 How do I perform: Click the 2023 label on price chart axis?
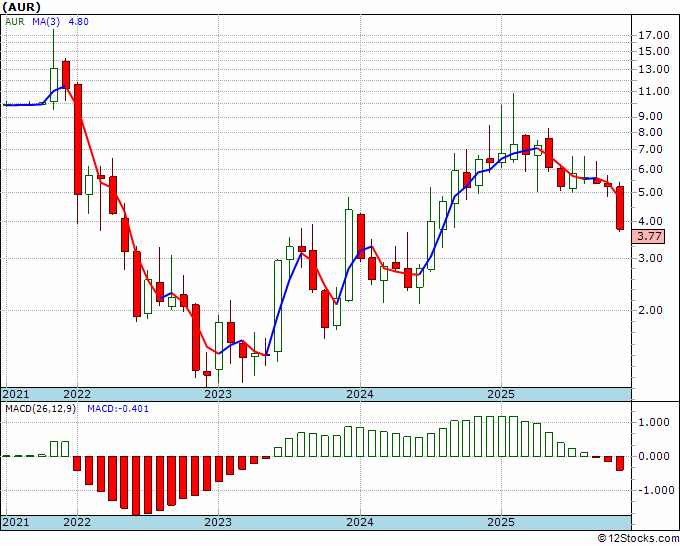218,394
